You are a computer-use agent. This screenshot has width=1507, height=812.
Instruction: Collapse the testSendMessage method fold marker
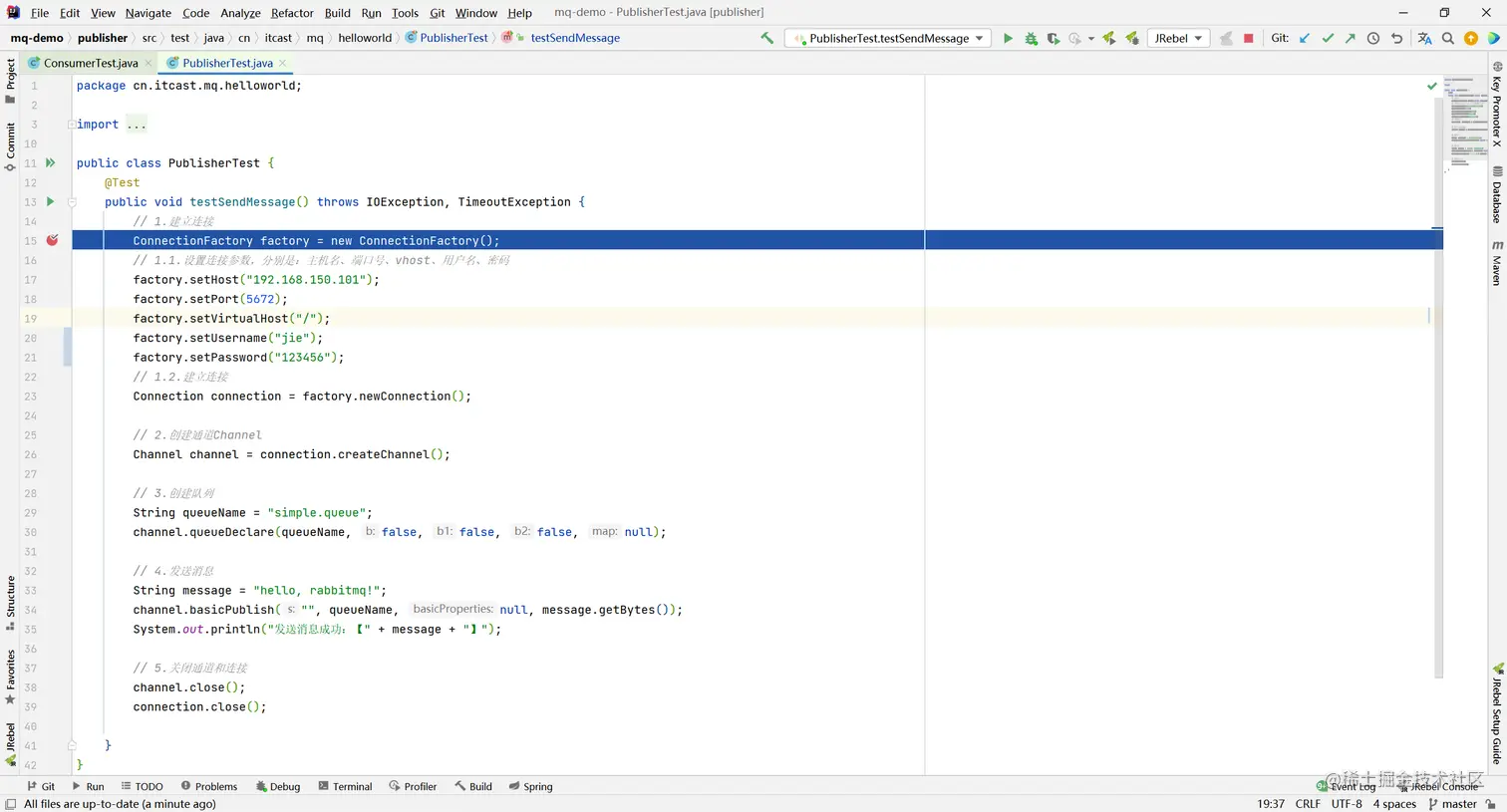(x=72, y=201)
